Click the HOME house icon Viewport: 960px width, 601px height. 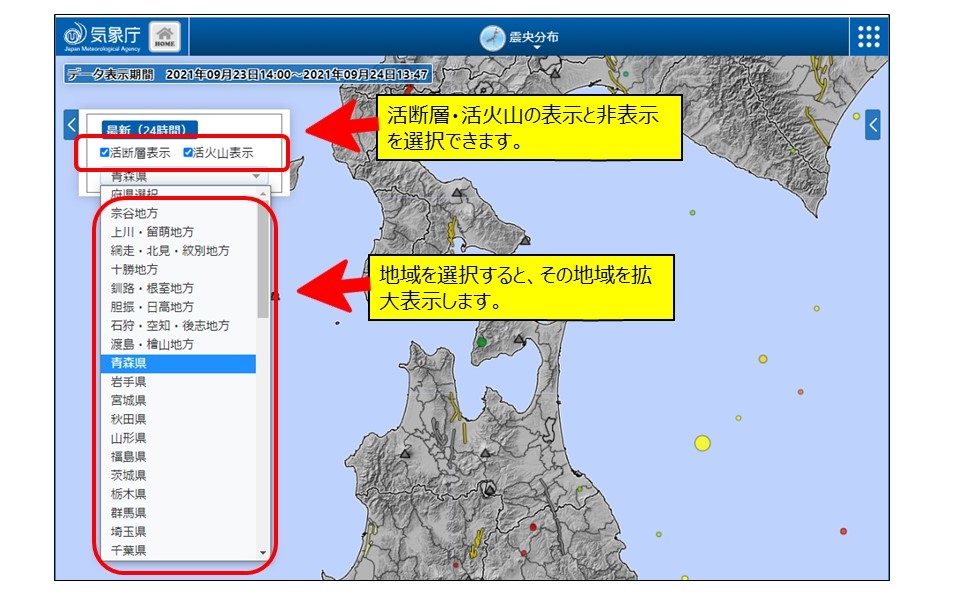pos(165,35)
